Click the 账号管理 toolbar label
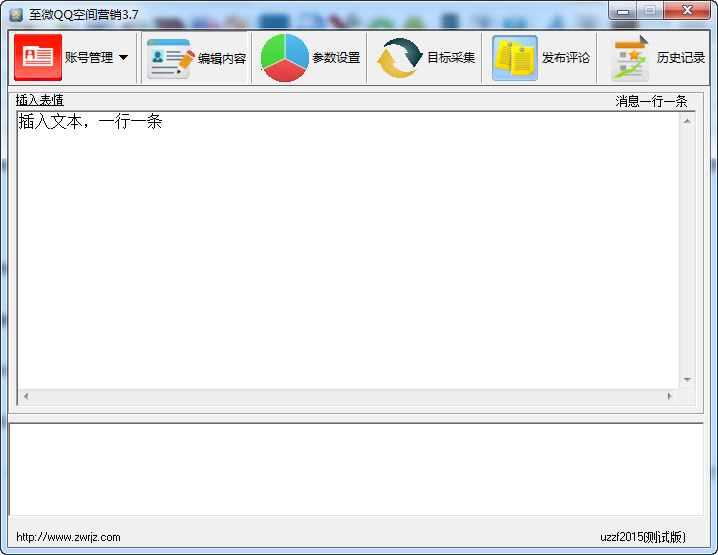Image resolution: width=718 pixels, height=555 pixels. 89,58
